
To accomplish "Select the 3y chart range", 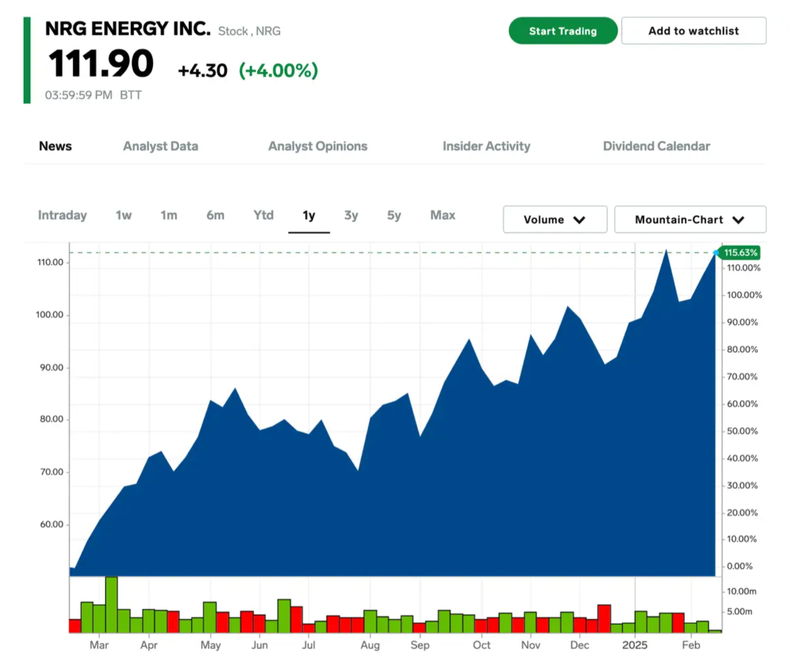I will point(351,215).
